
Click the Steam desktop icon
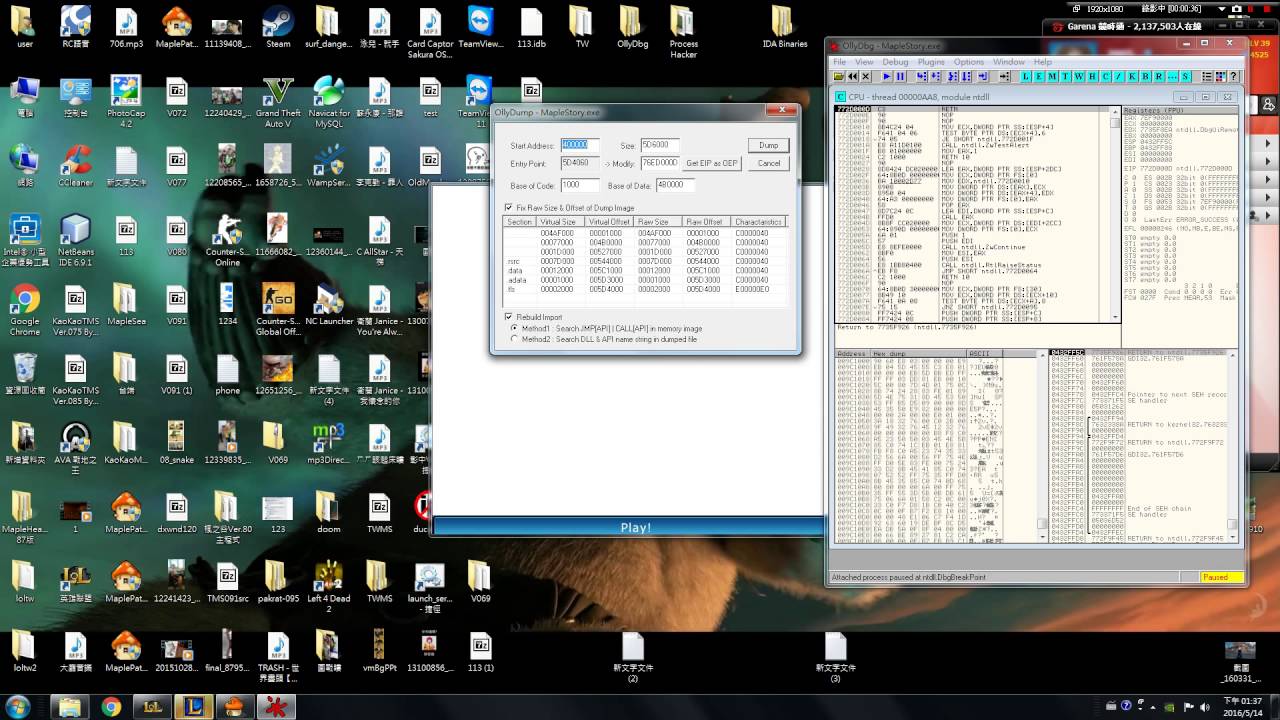point(278,29)
